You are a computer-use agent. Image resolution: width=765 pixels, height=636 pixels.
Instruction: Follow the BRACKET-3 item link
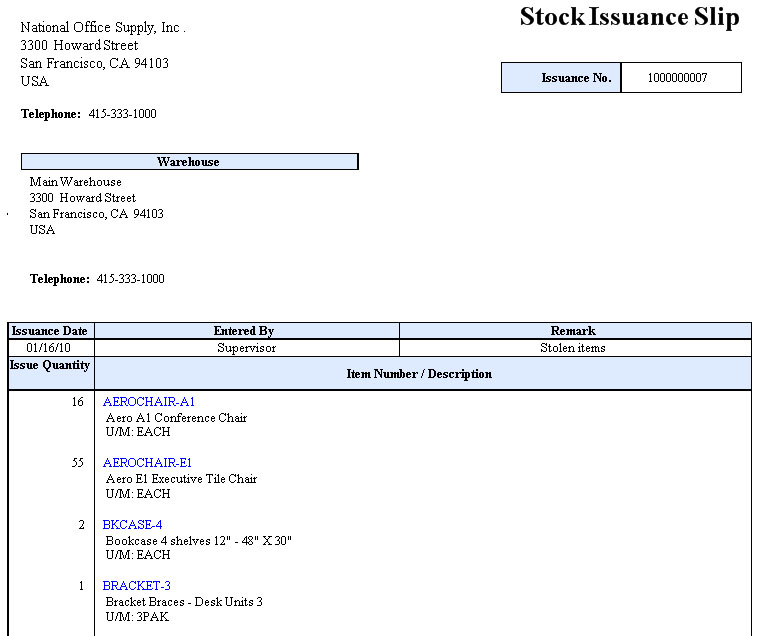click(x=136, y=585)
